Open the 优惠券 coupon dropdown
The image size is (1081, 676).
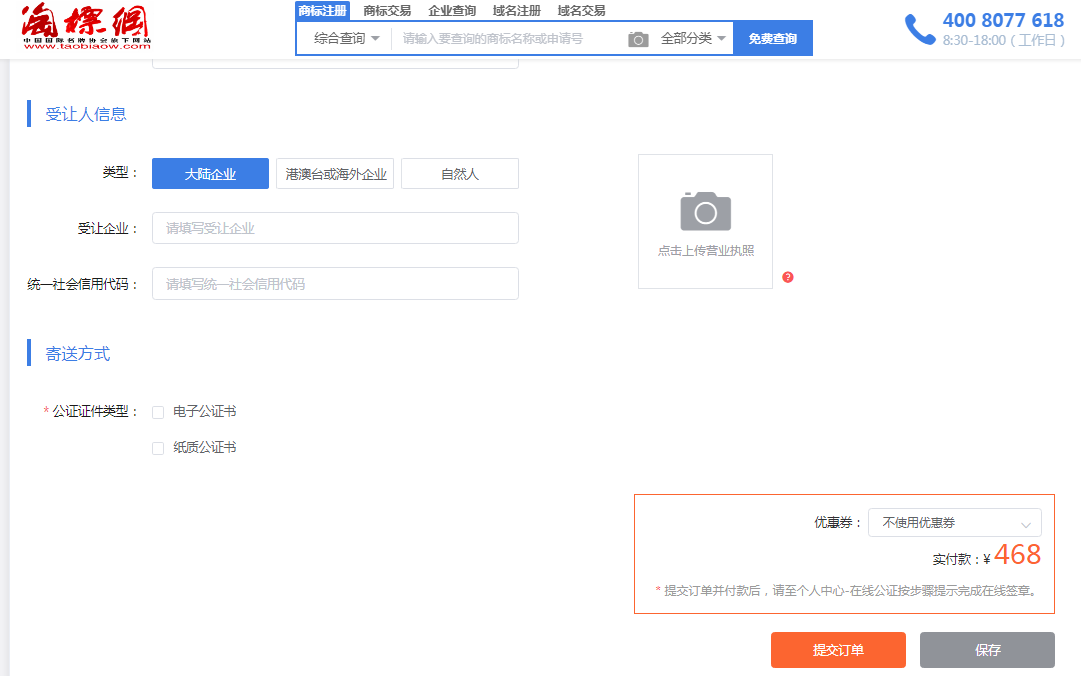coord(954,523)
